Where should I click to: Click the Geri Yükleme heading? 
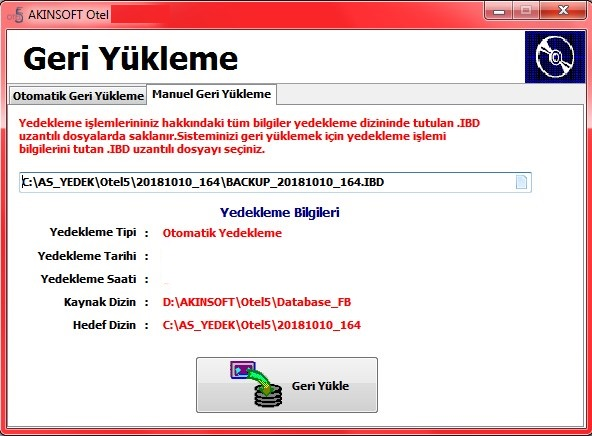(x=131, y=59)
